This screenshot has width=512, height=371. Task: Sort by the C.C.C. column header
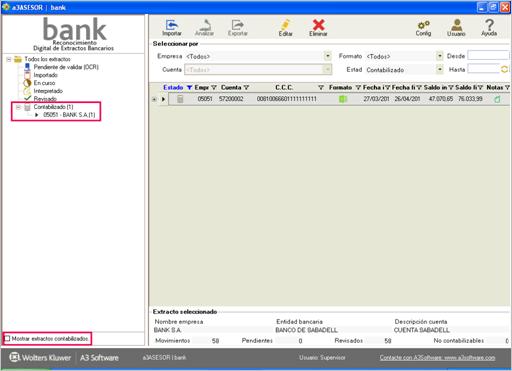click(284, 87)
